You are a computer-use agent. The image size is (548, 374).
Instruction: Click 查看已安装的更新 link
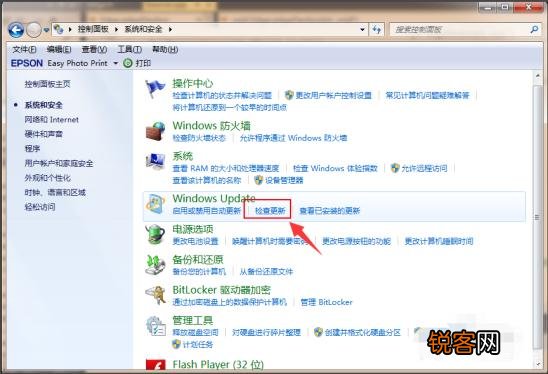click(x=330, y=211)
